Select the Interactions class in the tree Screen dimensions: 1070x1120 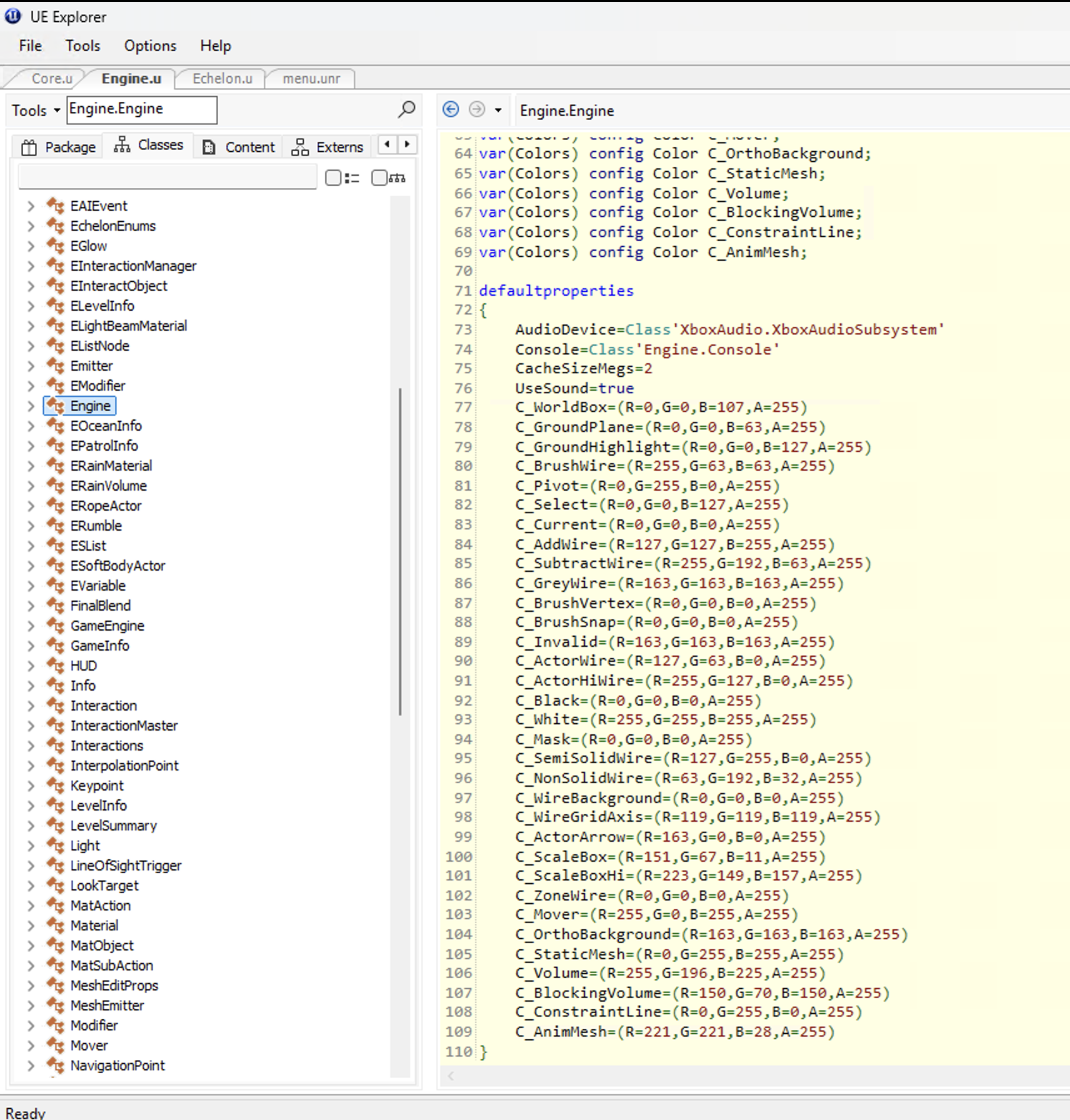click(107, 745)
